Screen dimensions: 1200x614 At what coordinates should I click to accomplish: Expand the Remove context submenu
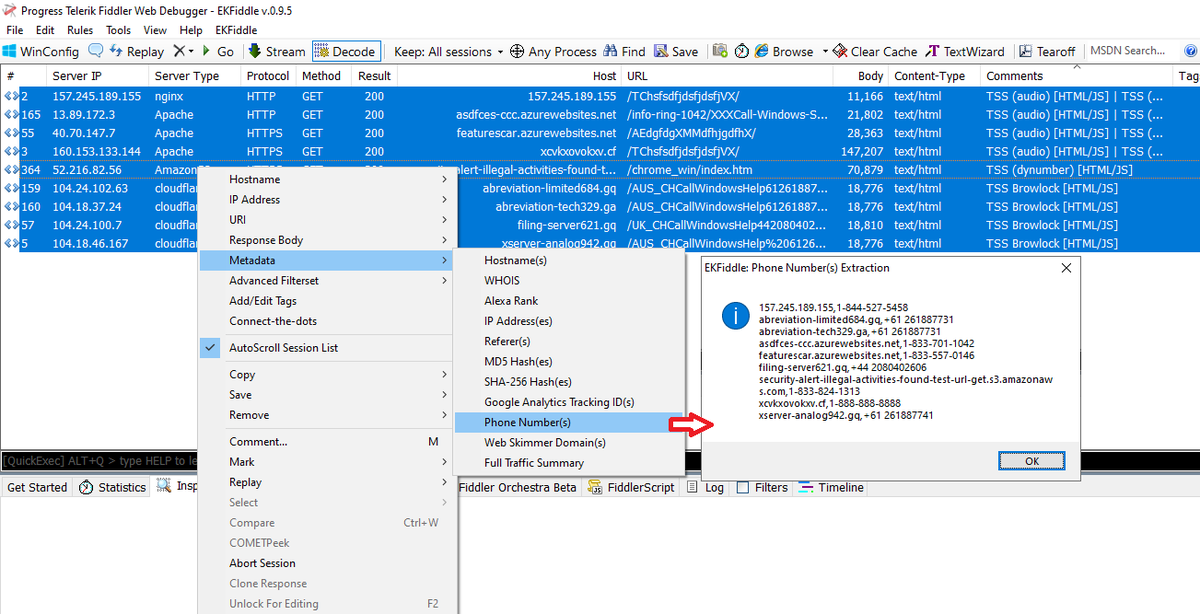coord(327,415)
